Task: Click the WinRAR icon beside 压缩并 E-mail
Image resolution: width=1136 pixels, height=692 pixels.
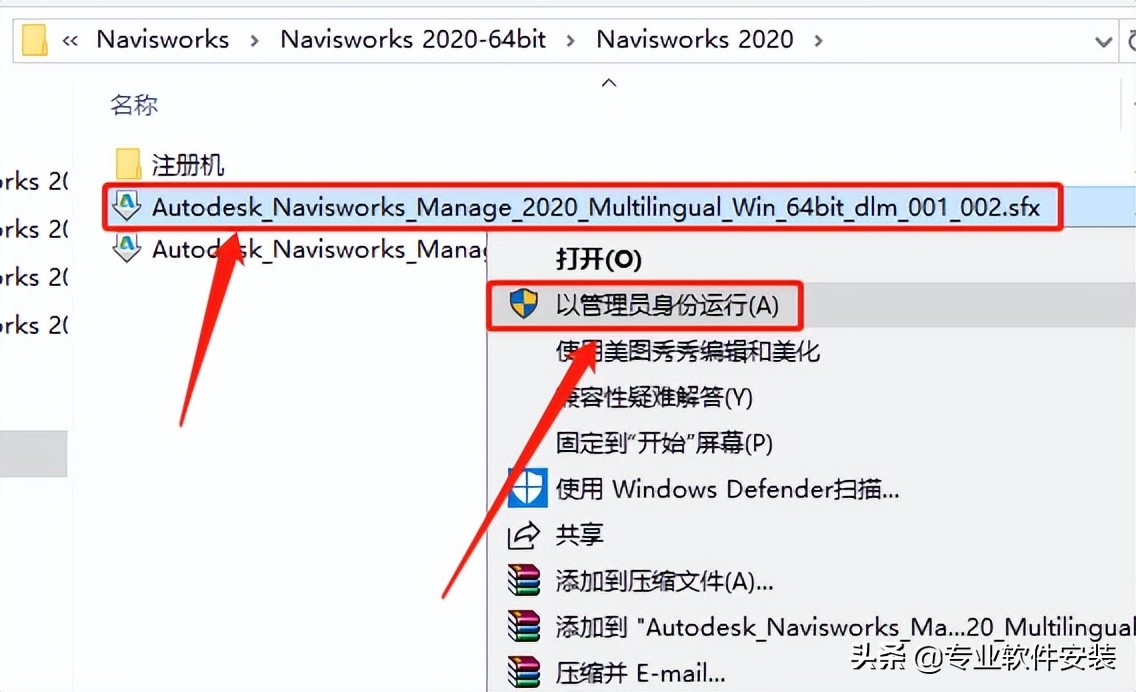Action: pyautogui.click(x=524, y=672)
